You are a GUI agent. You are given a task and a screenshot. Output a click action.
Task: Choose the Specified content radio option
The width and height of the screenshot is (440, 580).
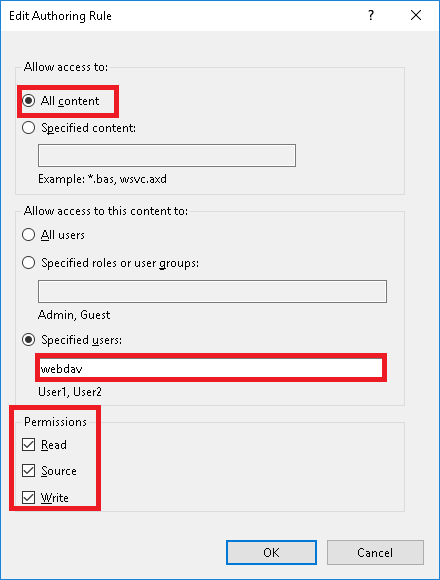coord(28,128)
